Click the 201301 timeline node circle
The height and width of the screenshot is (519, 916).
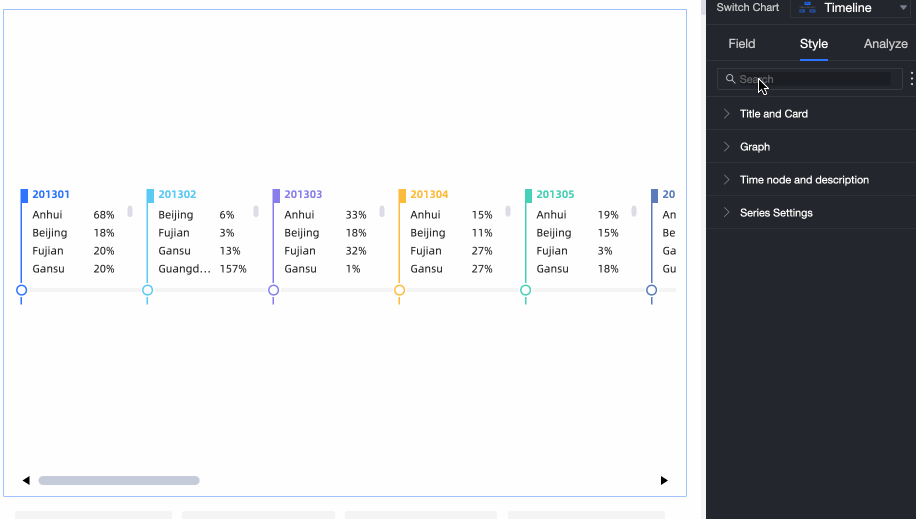[21, 291]
